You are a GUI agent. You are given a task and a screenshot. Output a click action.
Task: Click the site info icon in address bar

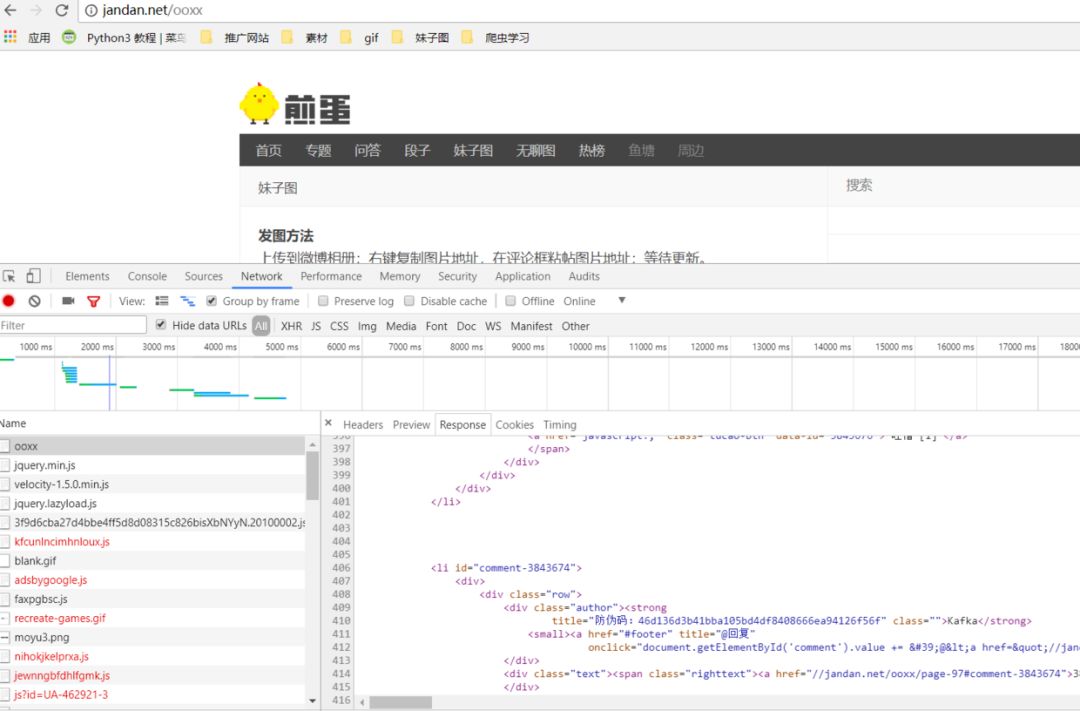[91, 10]
